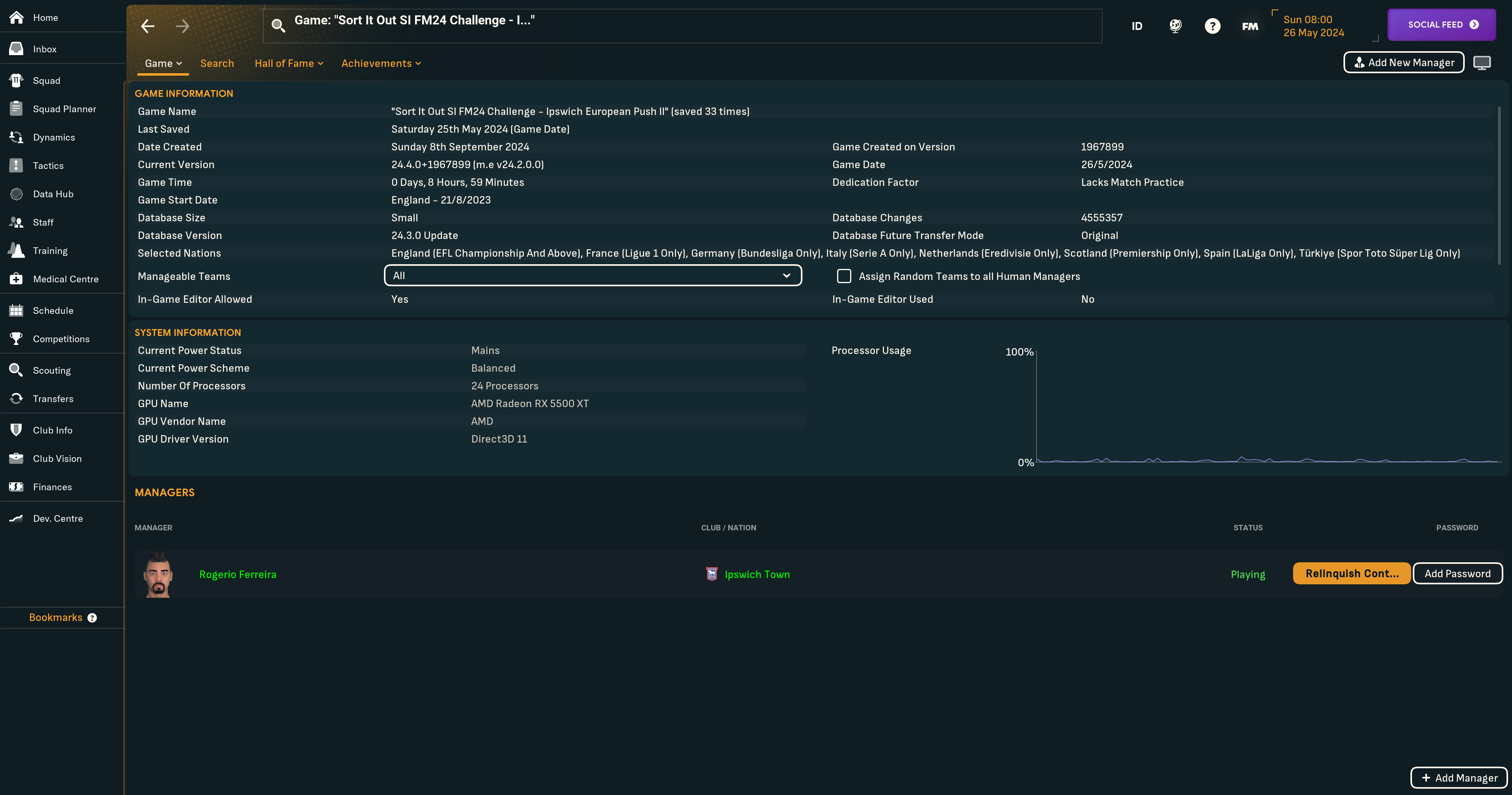Switch to the Search tab
The height and width of the screenshot is (795, 1512).
tap(217, 63)
